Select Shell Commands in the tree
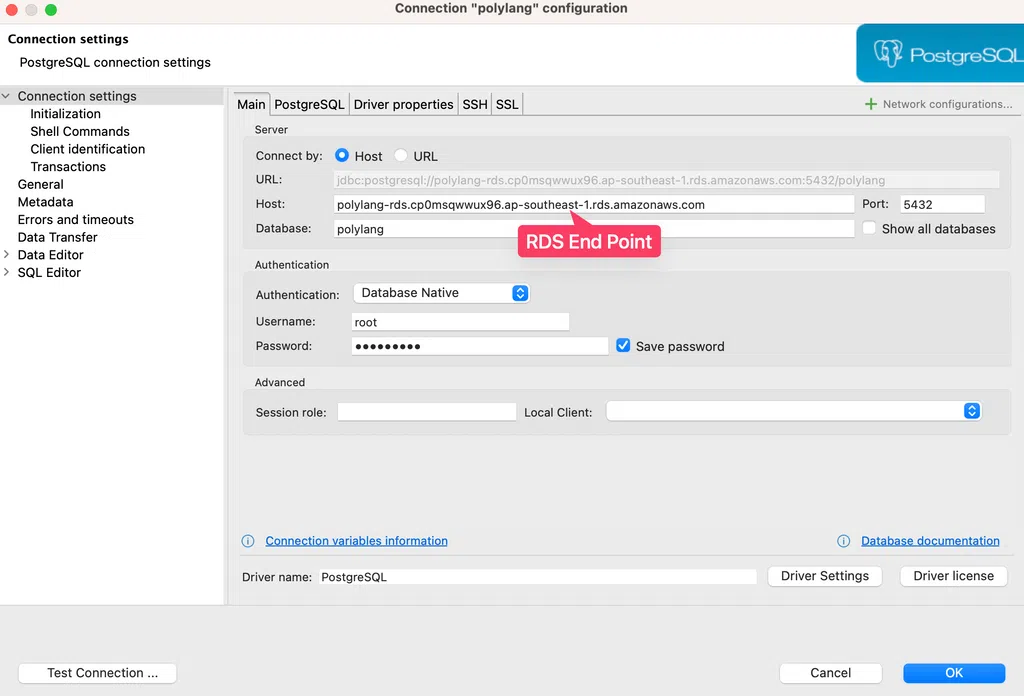 click(x=80, y=131)
